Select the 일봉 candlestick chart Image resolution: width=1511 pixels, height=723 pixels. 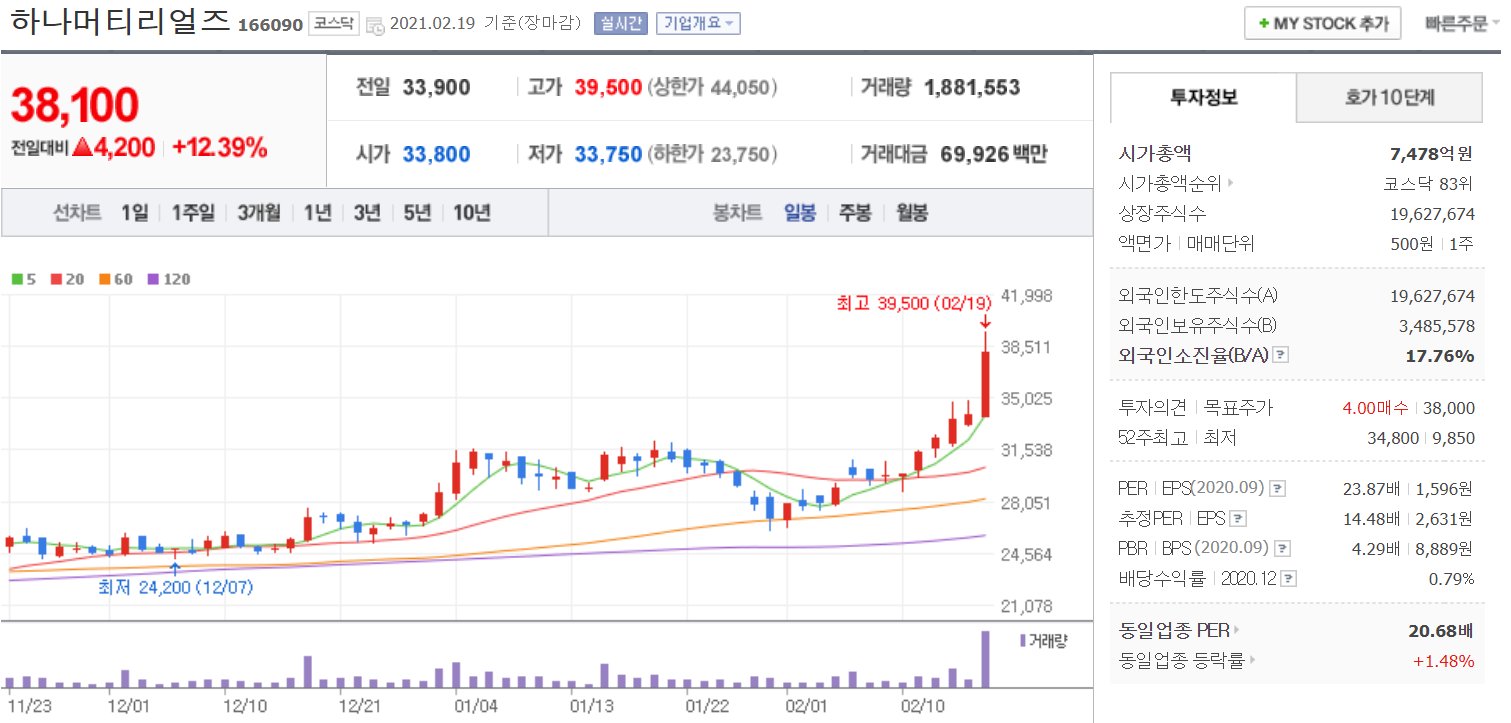pyautogui.click(x=800, y=213)
